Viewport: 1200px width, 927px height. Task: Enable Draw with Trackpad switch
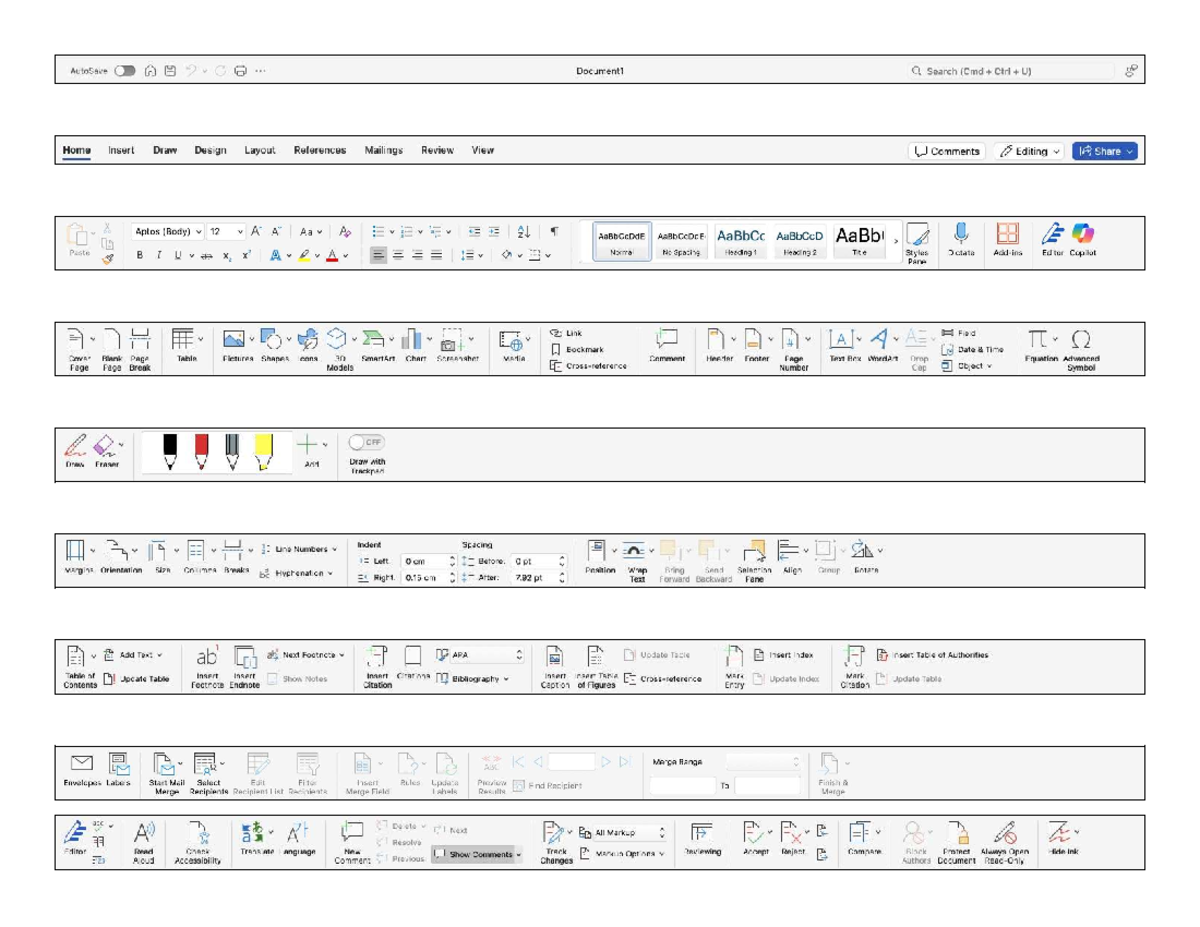[x=367, y=442]
